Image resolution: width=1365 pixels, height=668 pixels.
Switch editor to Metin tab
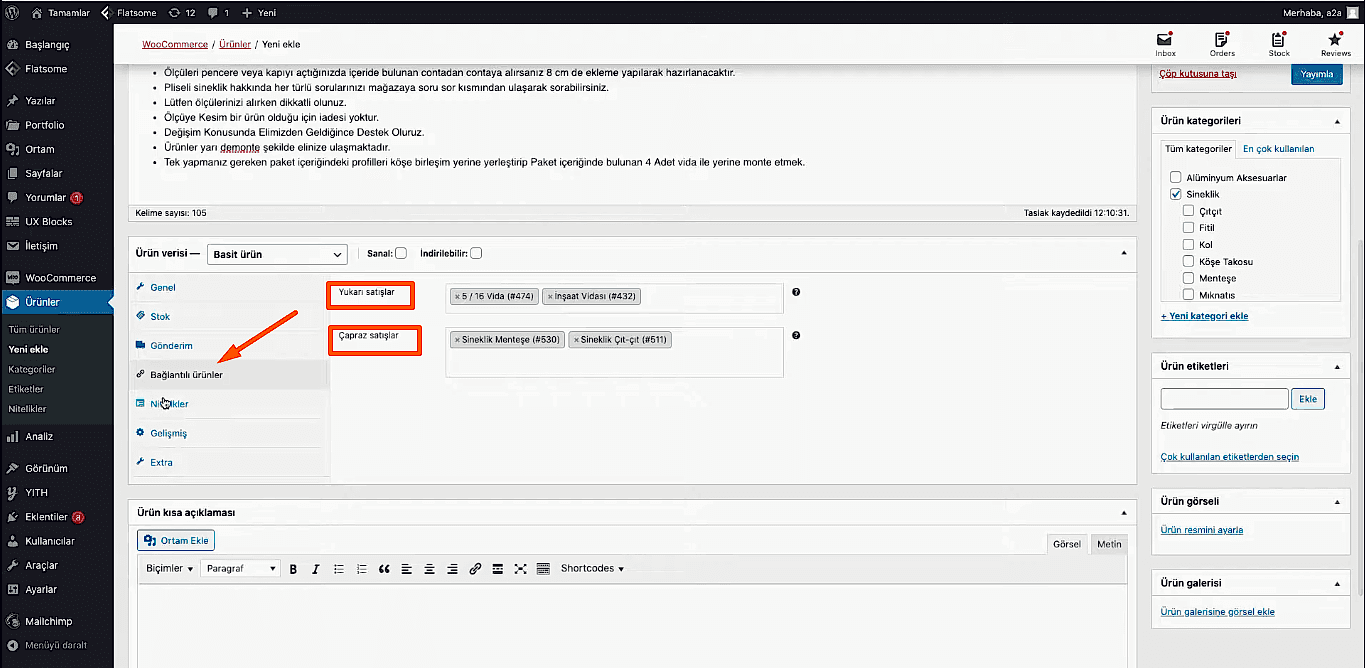point(1109,544)
